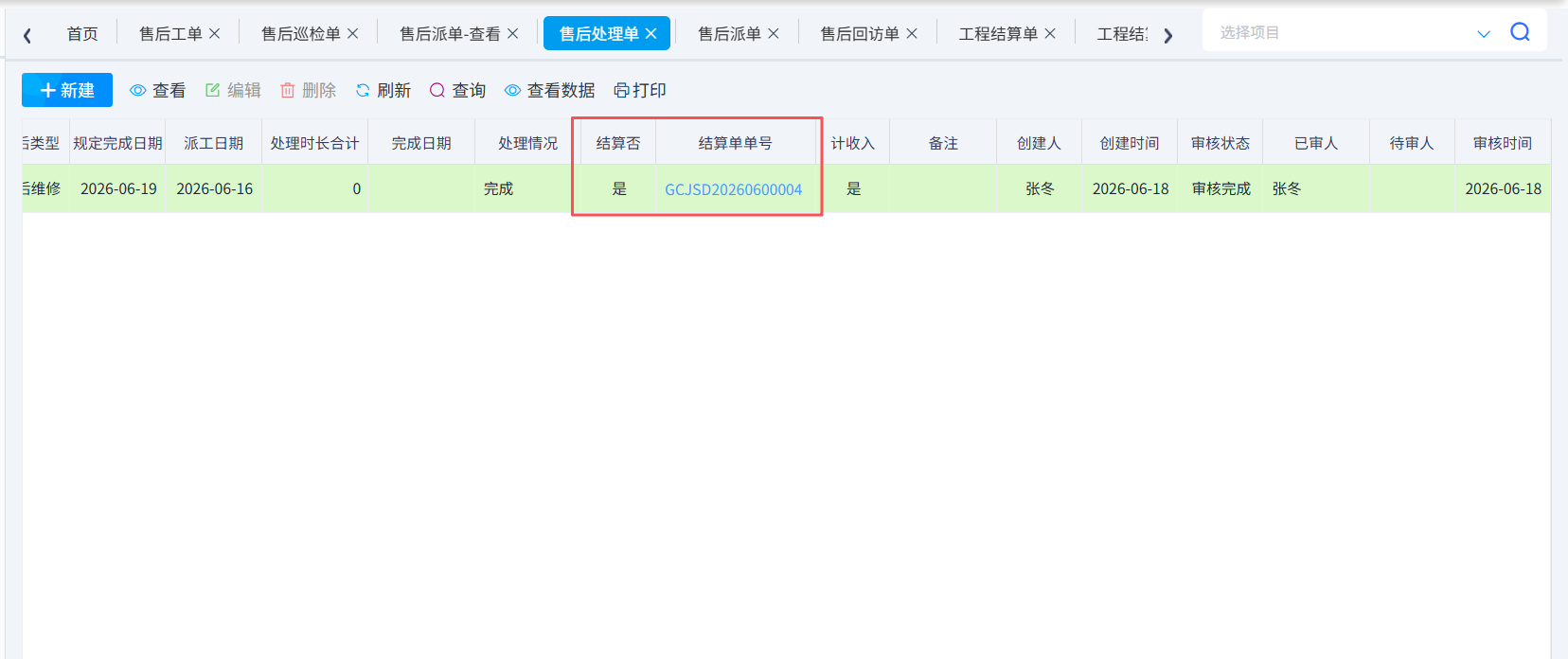This screenshot has height=659, width=1568.
Task: Select the 创建时间 cell 2026-06-18
Action: pos(1131,188)
